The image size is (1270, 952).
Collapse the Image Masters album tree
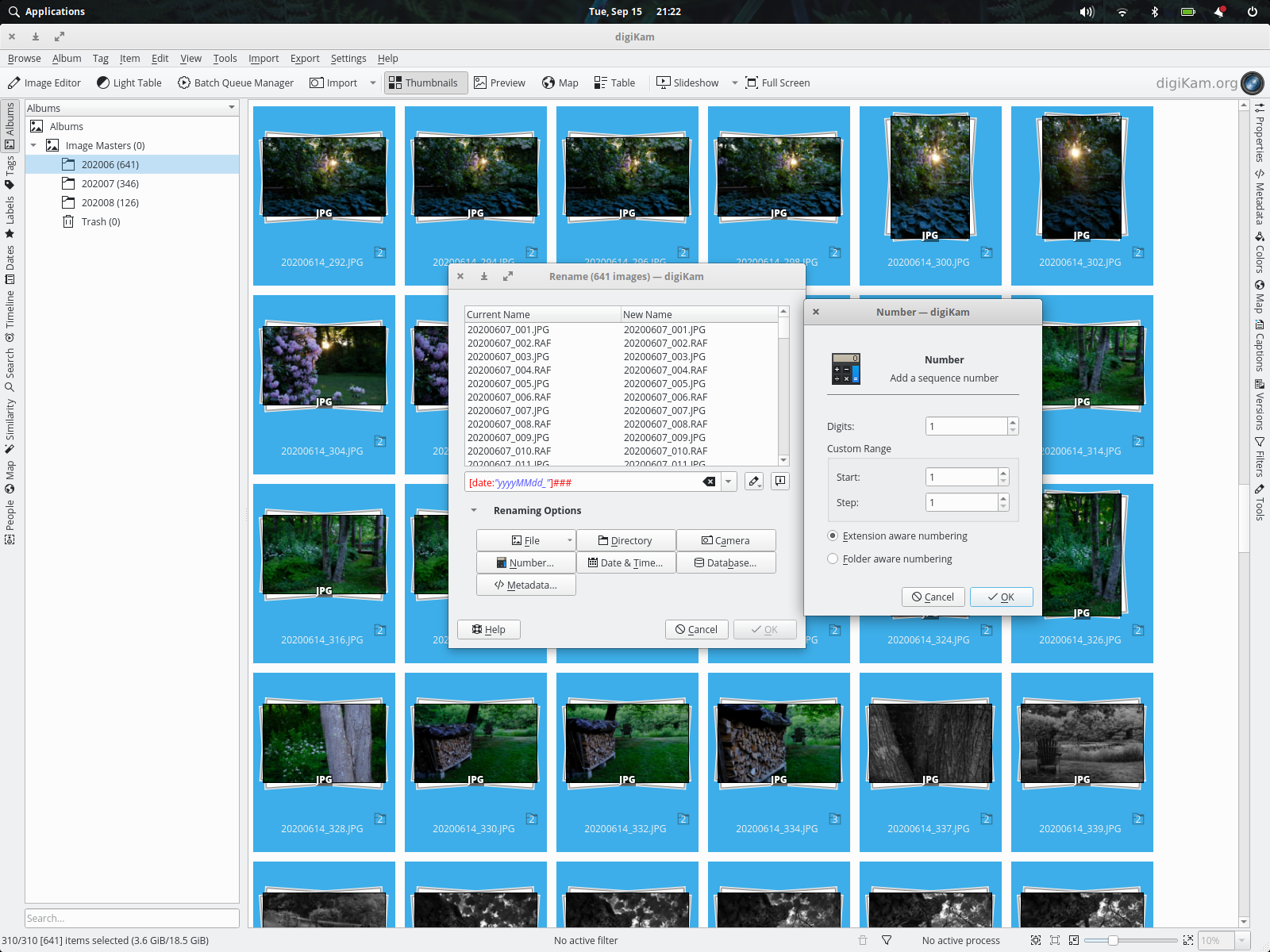[33, 146]
